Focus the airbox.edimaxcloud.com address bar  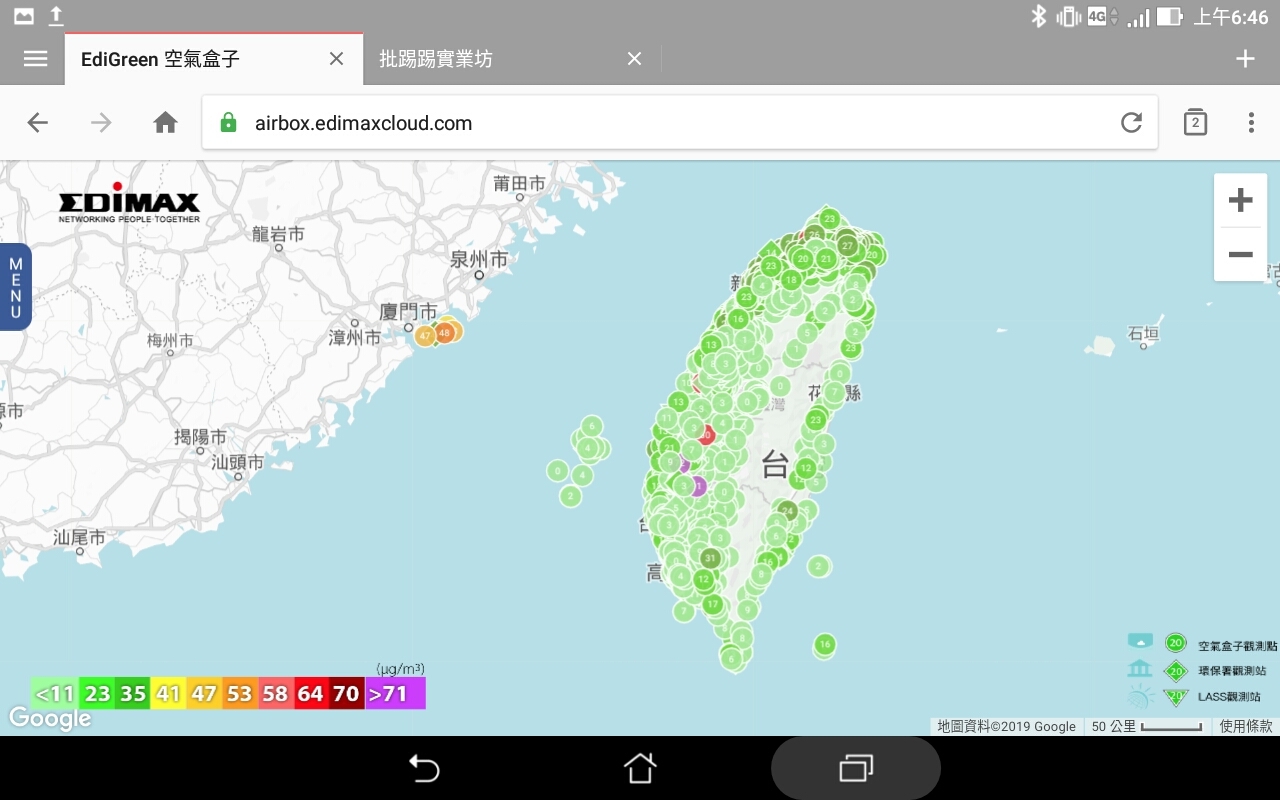tap(680, 123)
